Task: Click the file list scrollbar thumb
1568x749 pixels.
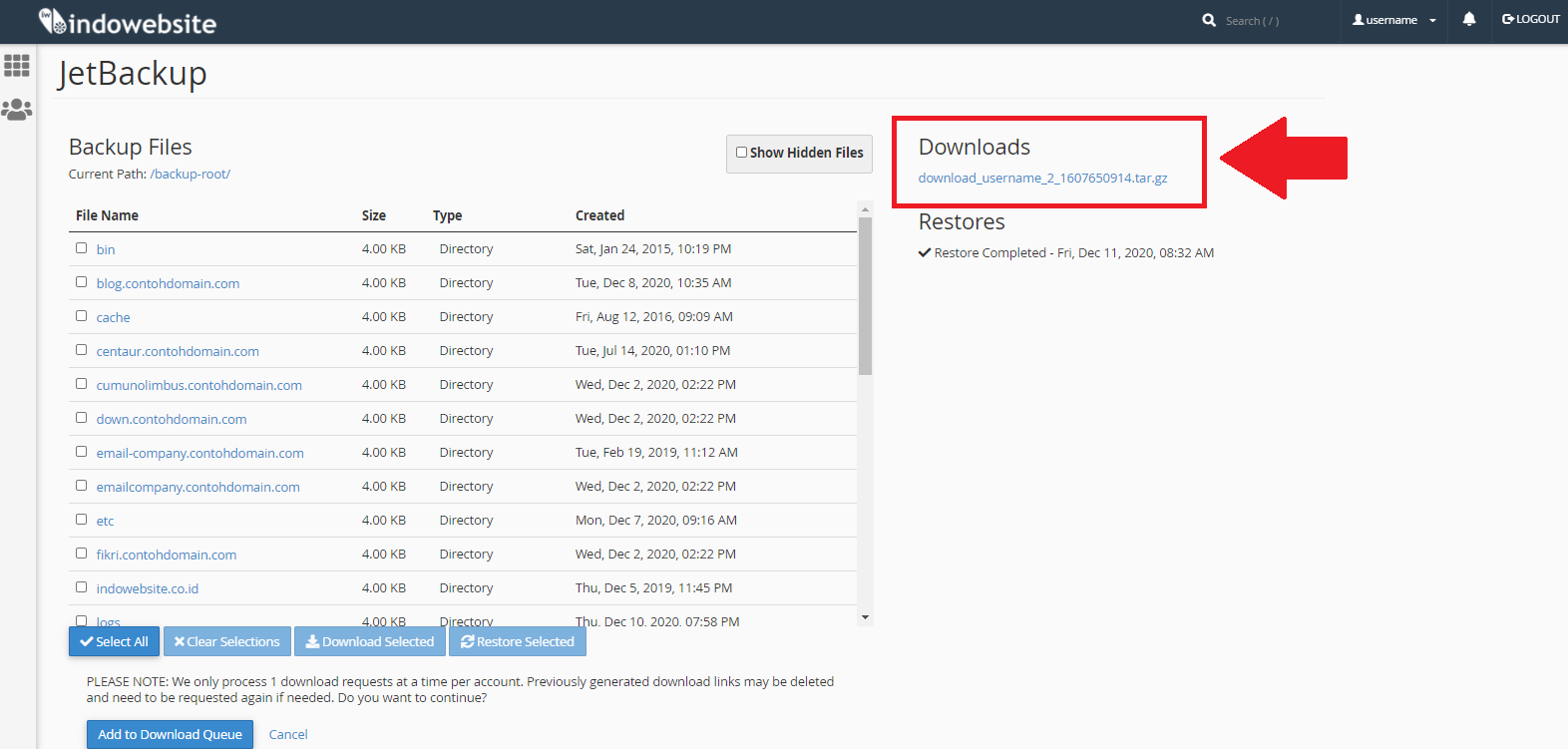Action: (x=865, y=295)
